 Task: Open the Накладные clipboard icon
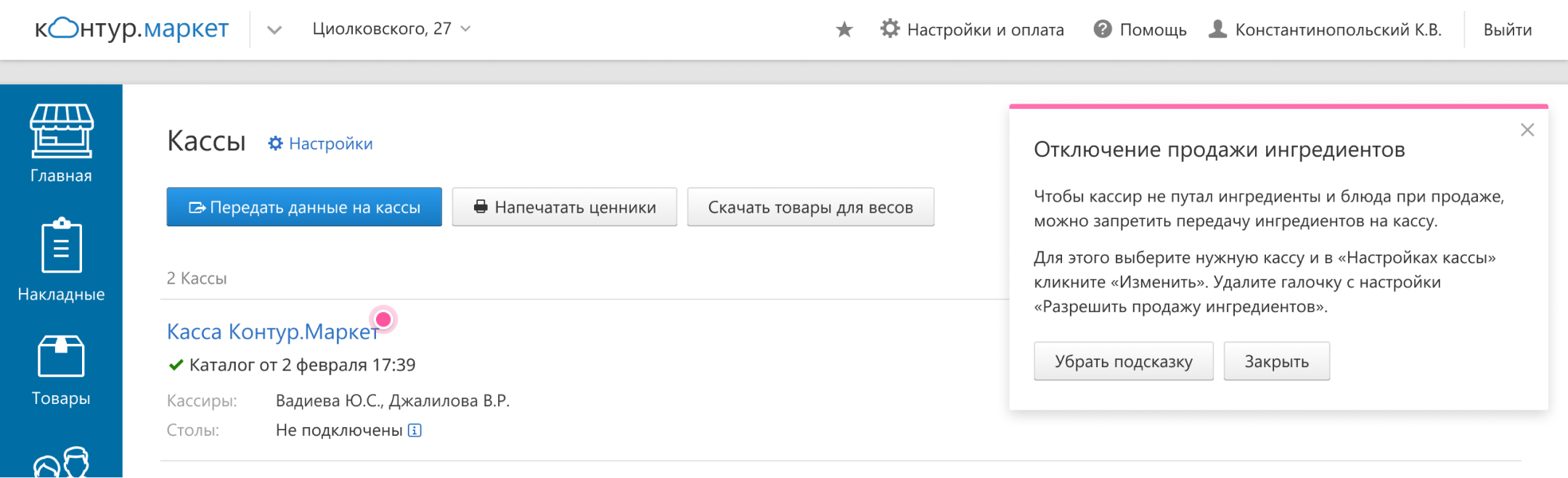61,246
